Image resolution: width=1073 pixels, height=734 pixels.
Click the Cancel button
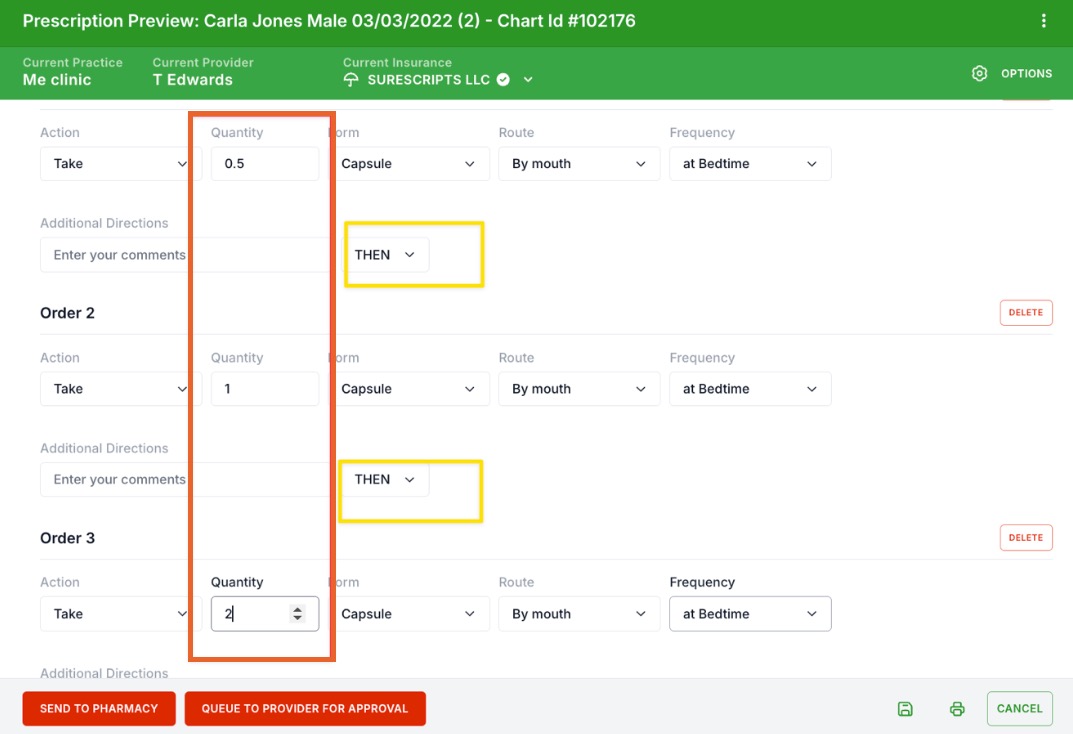(1019, 709)
